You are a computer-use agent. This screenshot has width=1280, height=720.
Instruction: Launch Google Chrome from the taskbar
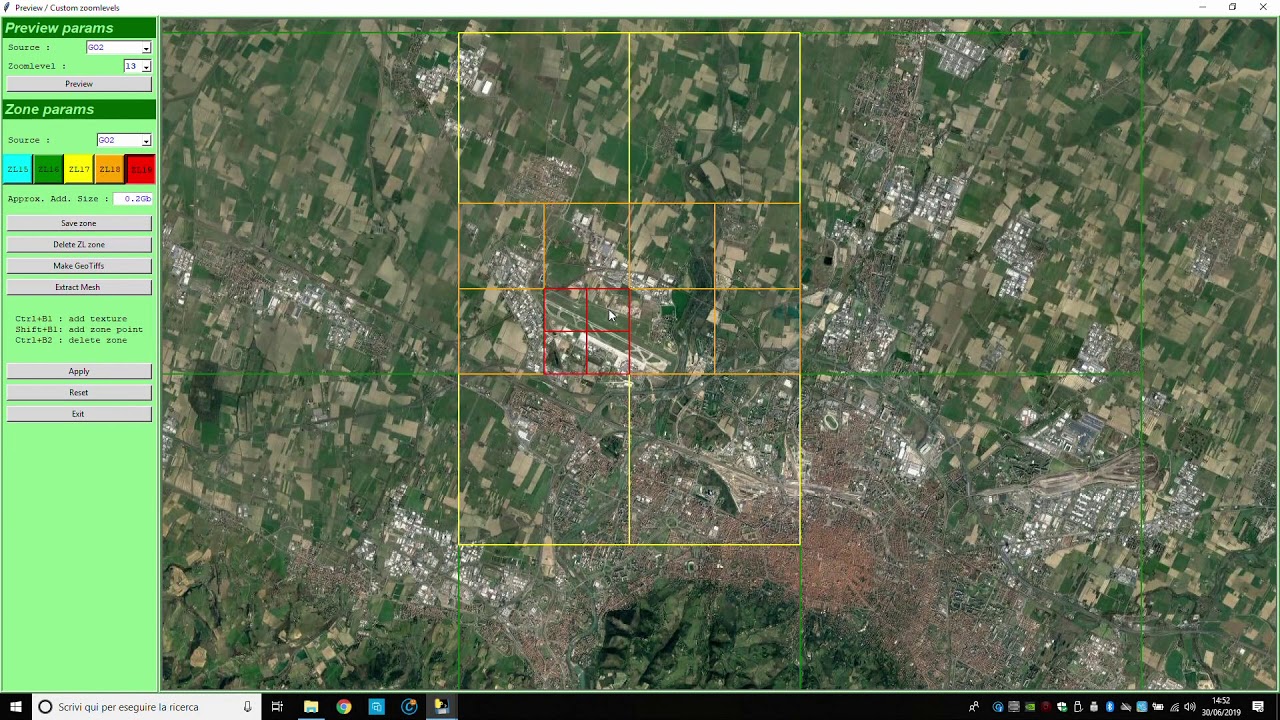[x=344, y=707]
